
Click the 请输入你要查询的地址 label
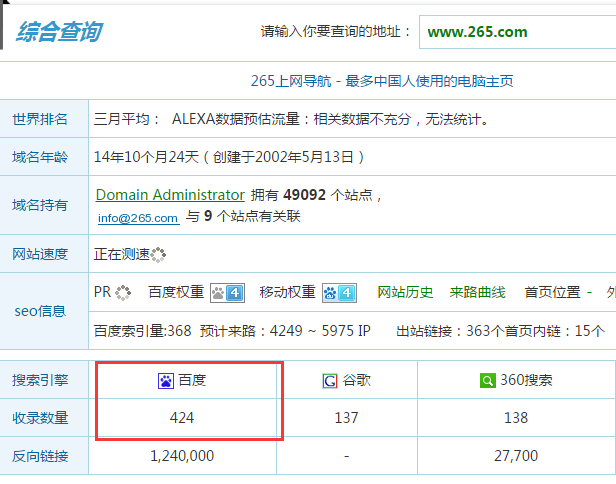(x=336, y=31)
